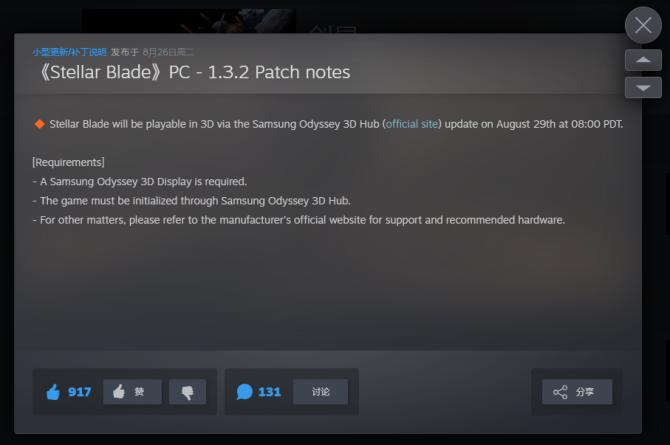Click the manufacturer's official website support line

(x=299, y=220)
